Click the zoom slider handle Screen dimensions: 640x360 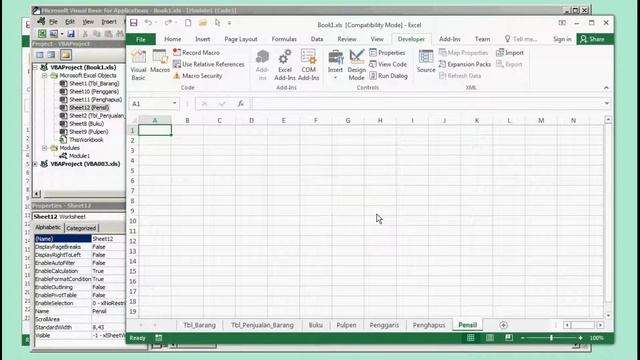(x=551, y=338)
